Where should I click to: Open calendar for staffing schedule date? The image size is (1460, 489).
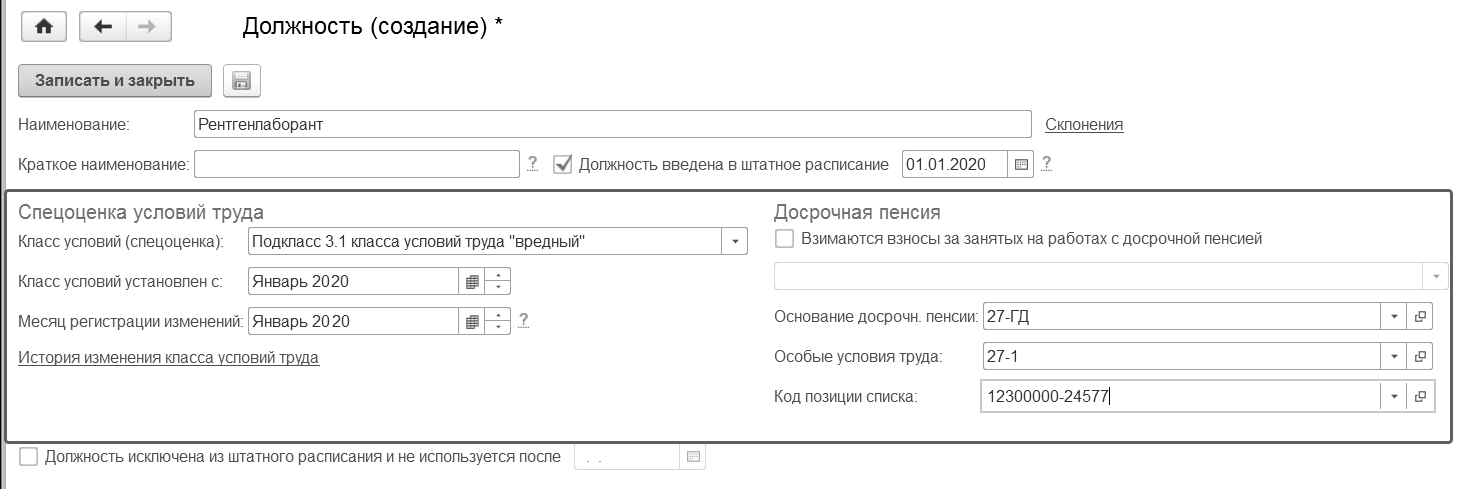coord(1021,164)
